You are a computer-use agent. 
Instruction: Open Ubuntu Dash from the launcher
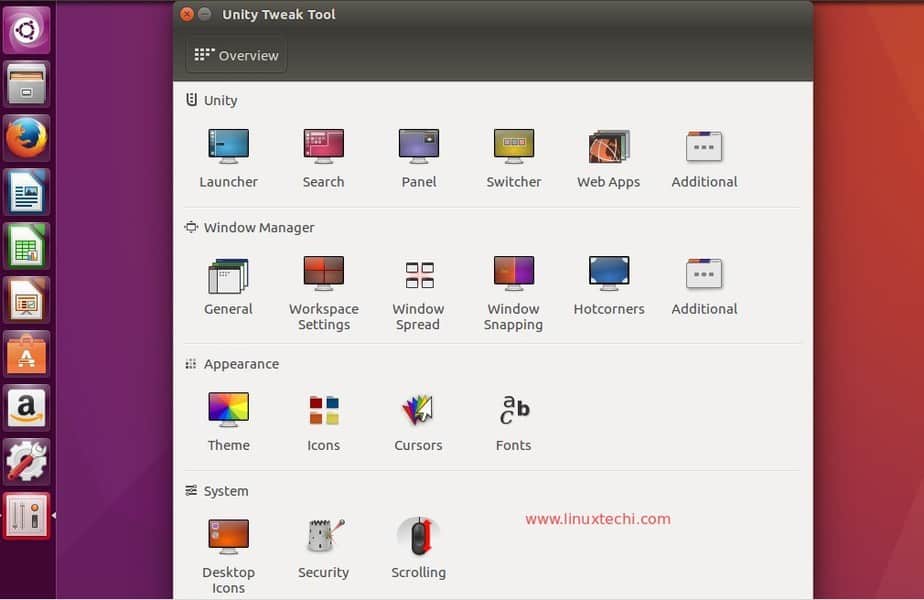[x=27, y=29]
